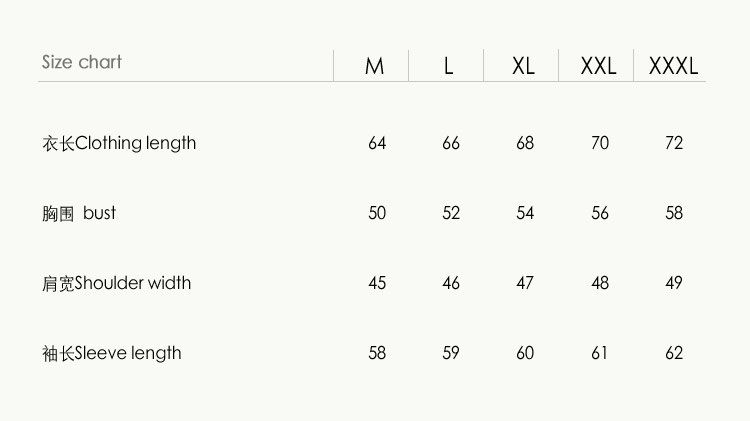Select the XXL size column header
Image resolution: width=750 pixels, height=421 pixels.
point(598,66)
